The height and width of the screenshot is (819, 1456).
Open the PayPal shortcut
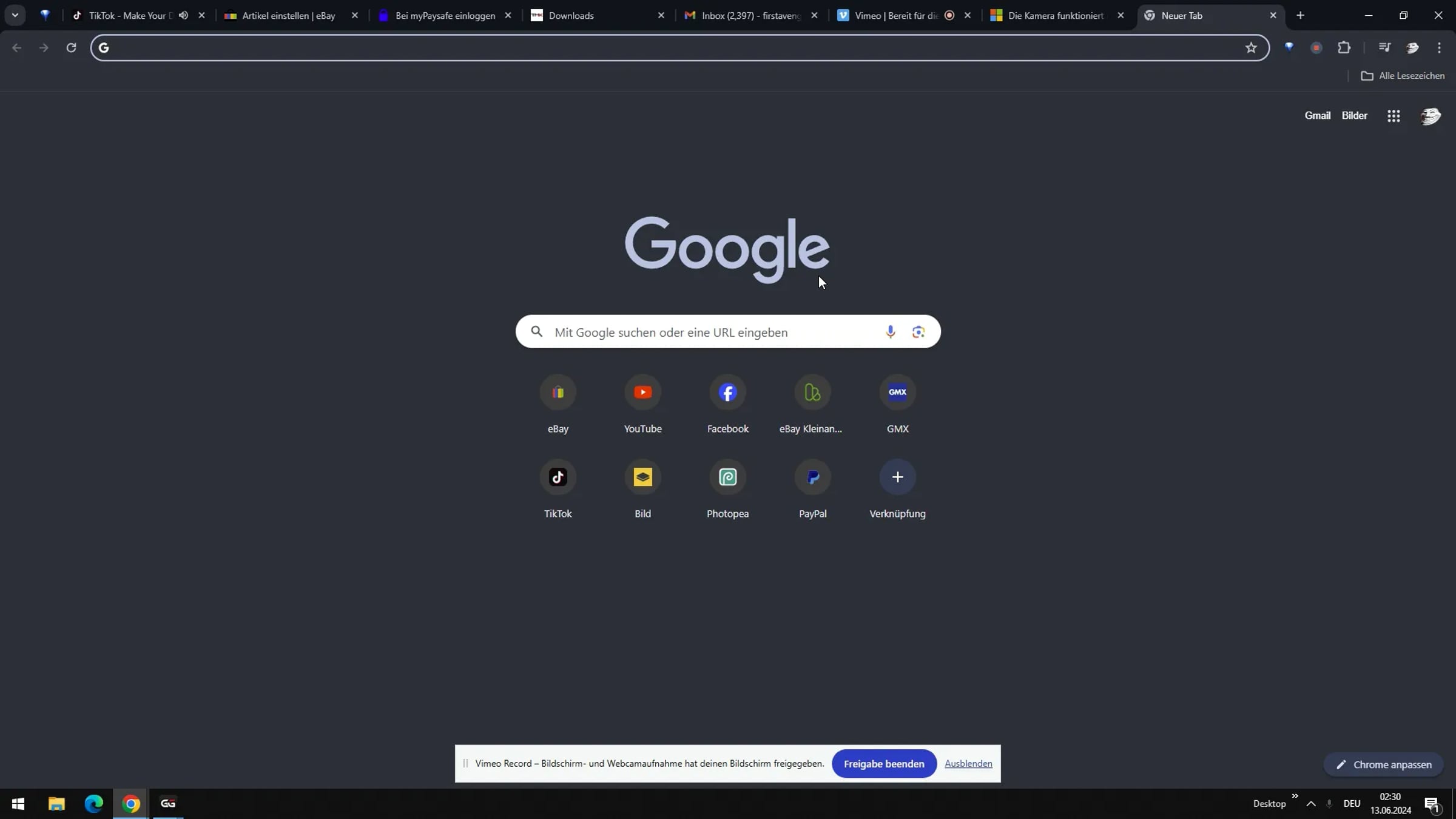click(812, 477)
